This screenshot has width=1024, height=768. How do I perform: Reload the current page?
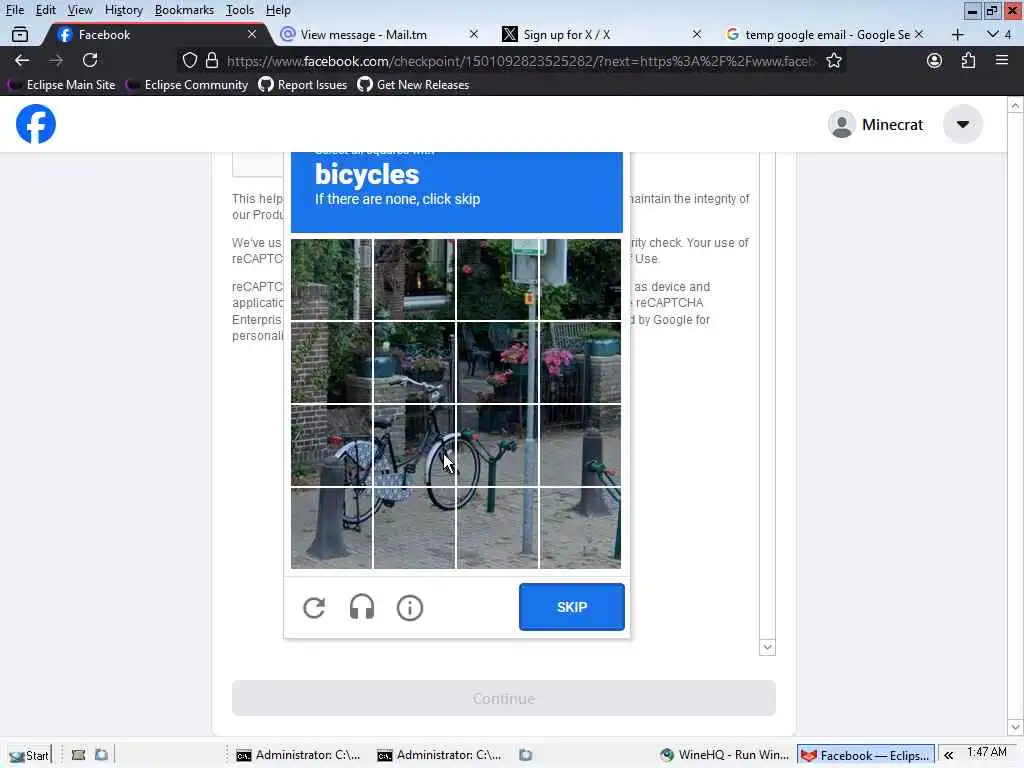pyautogui.click(x=90, y=61)
